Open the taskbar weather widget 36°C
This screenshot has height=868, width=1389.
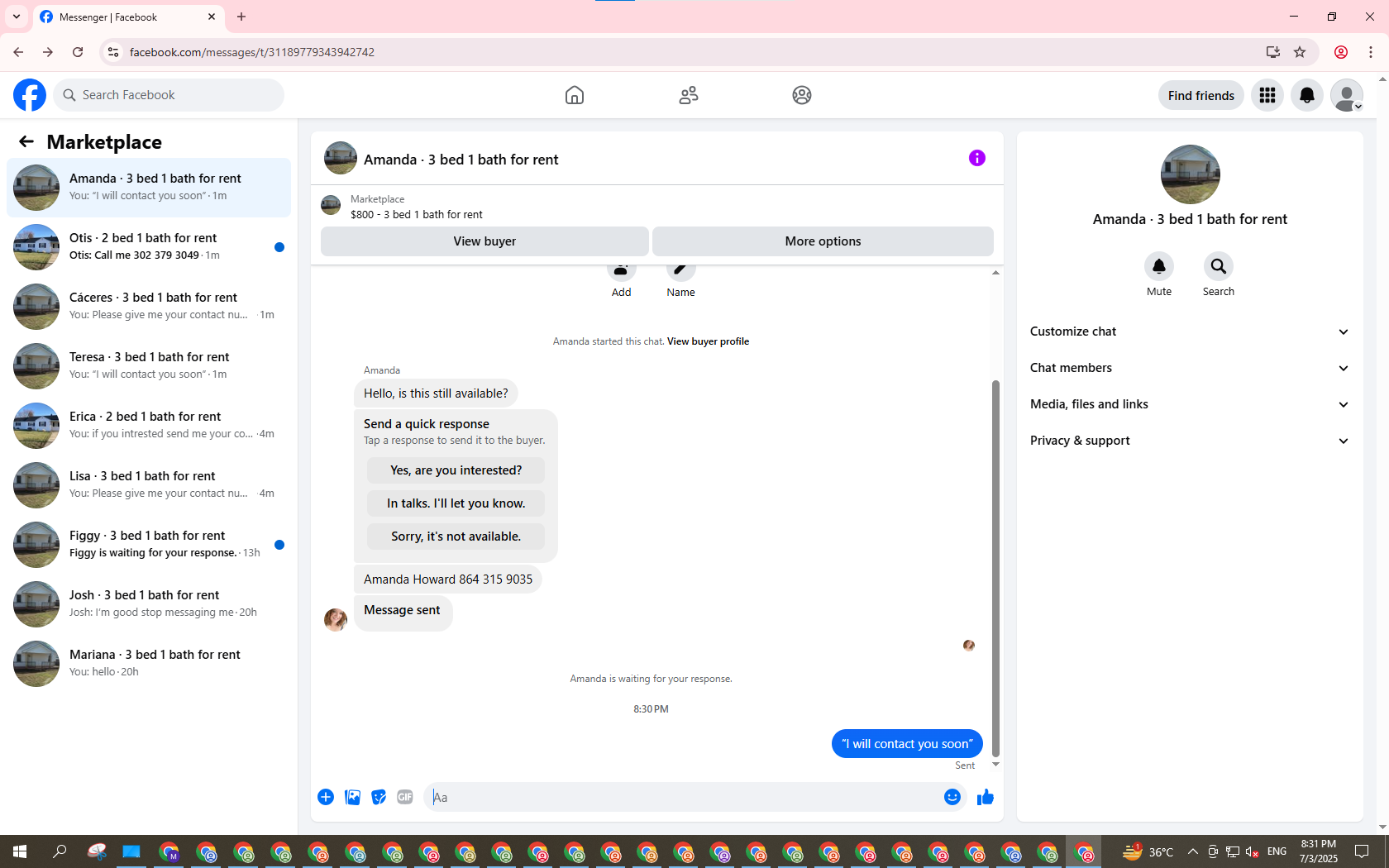click(1148, 851)
